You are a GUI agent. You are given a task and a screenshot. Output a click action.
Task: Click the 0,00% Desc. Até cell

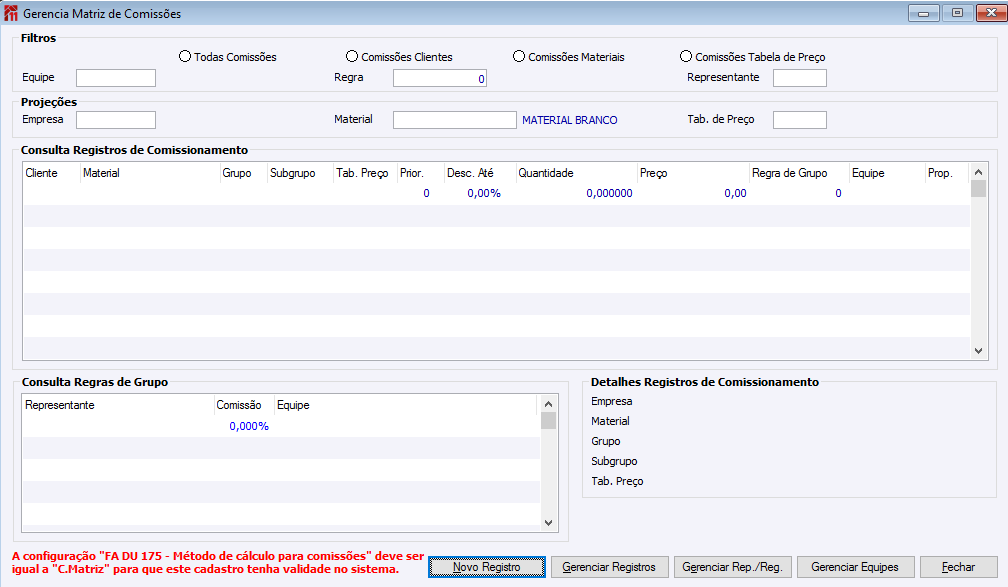[x=483, y=194]
